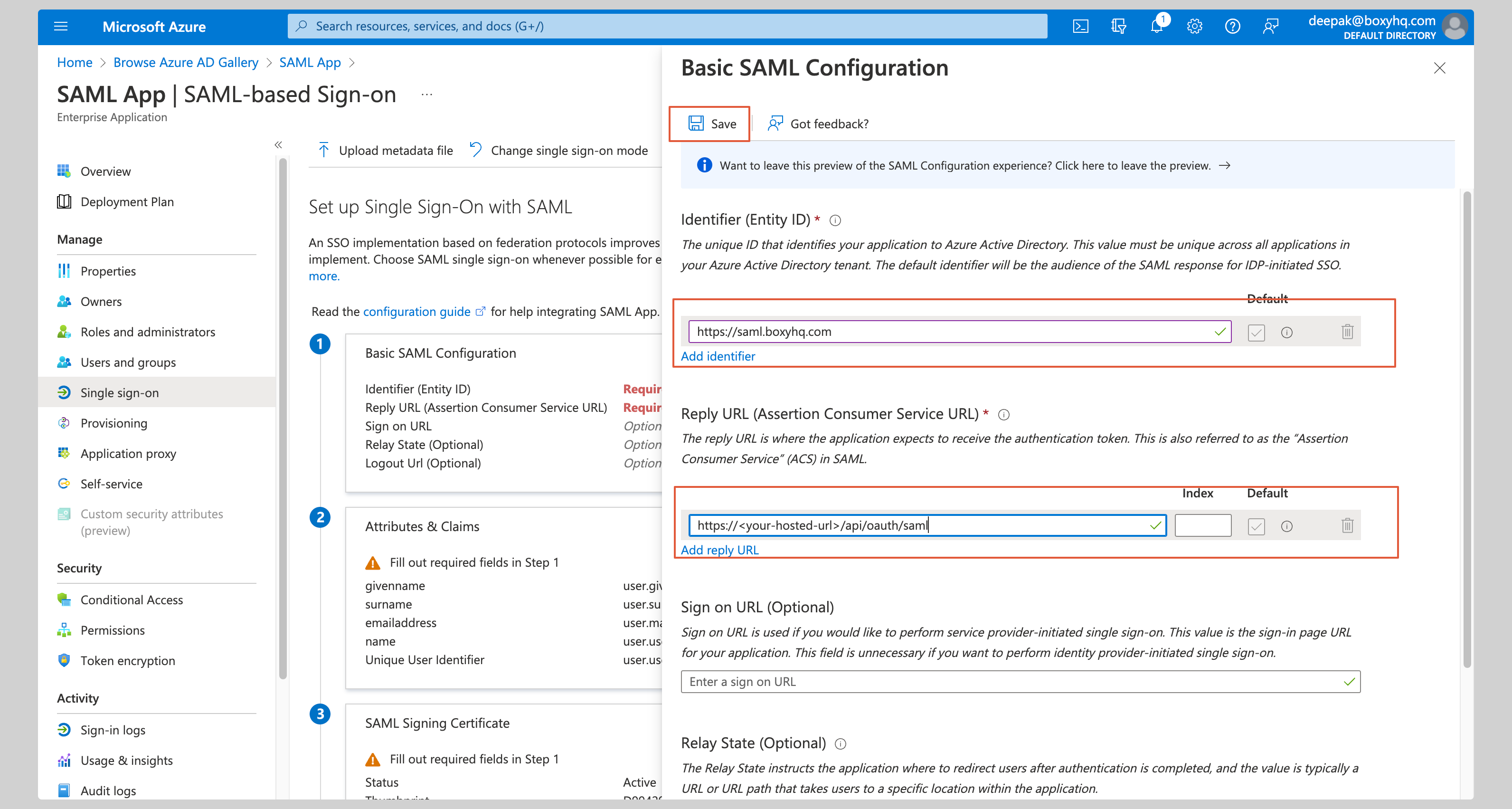View the info tooltip beside Identifier (Entity ID)
The width and height of the screenshot is (1512, 809).
(x=835, y=220)
